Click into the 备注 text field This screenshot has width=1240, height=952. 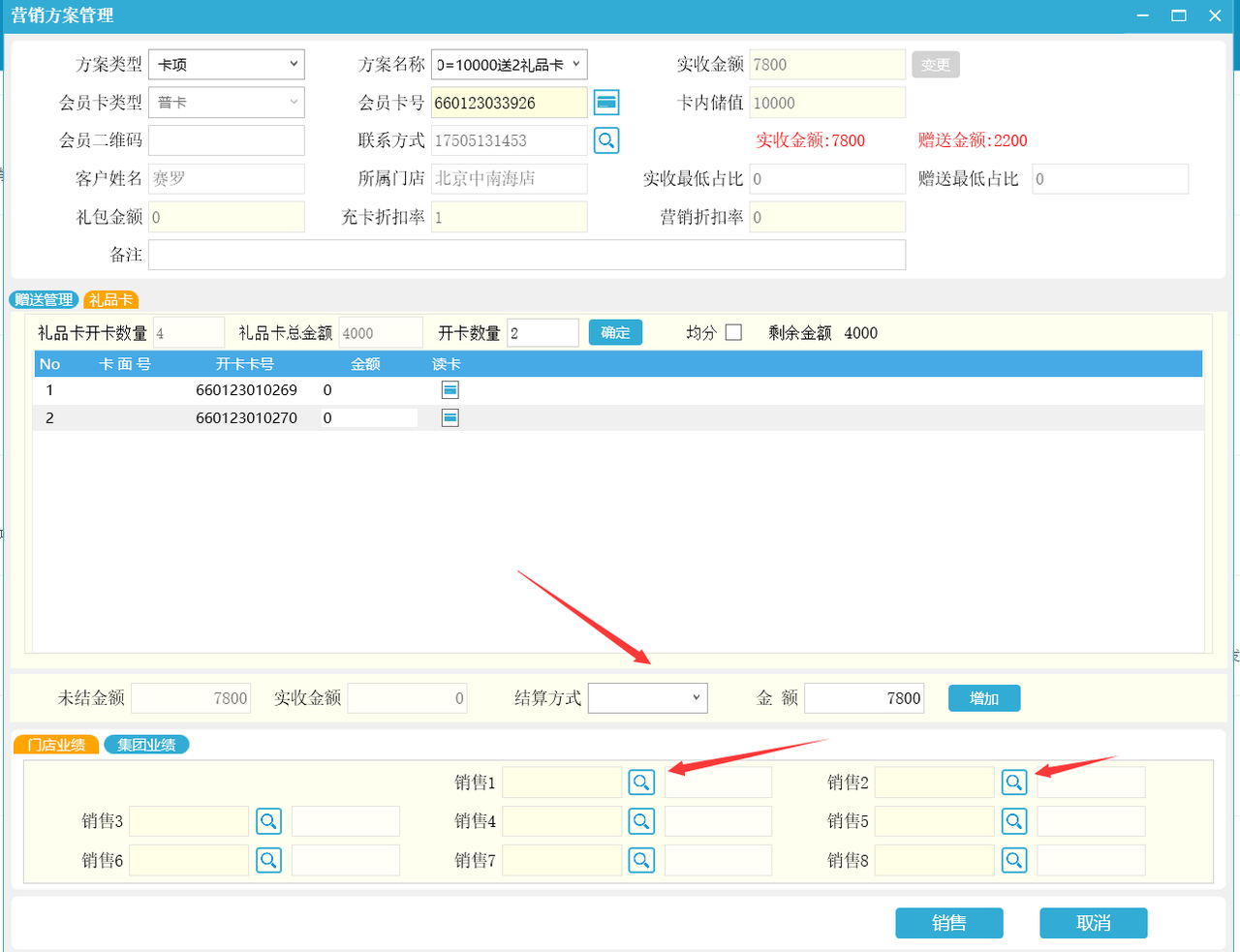coord(526,255)
